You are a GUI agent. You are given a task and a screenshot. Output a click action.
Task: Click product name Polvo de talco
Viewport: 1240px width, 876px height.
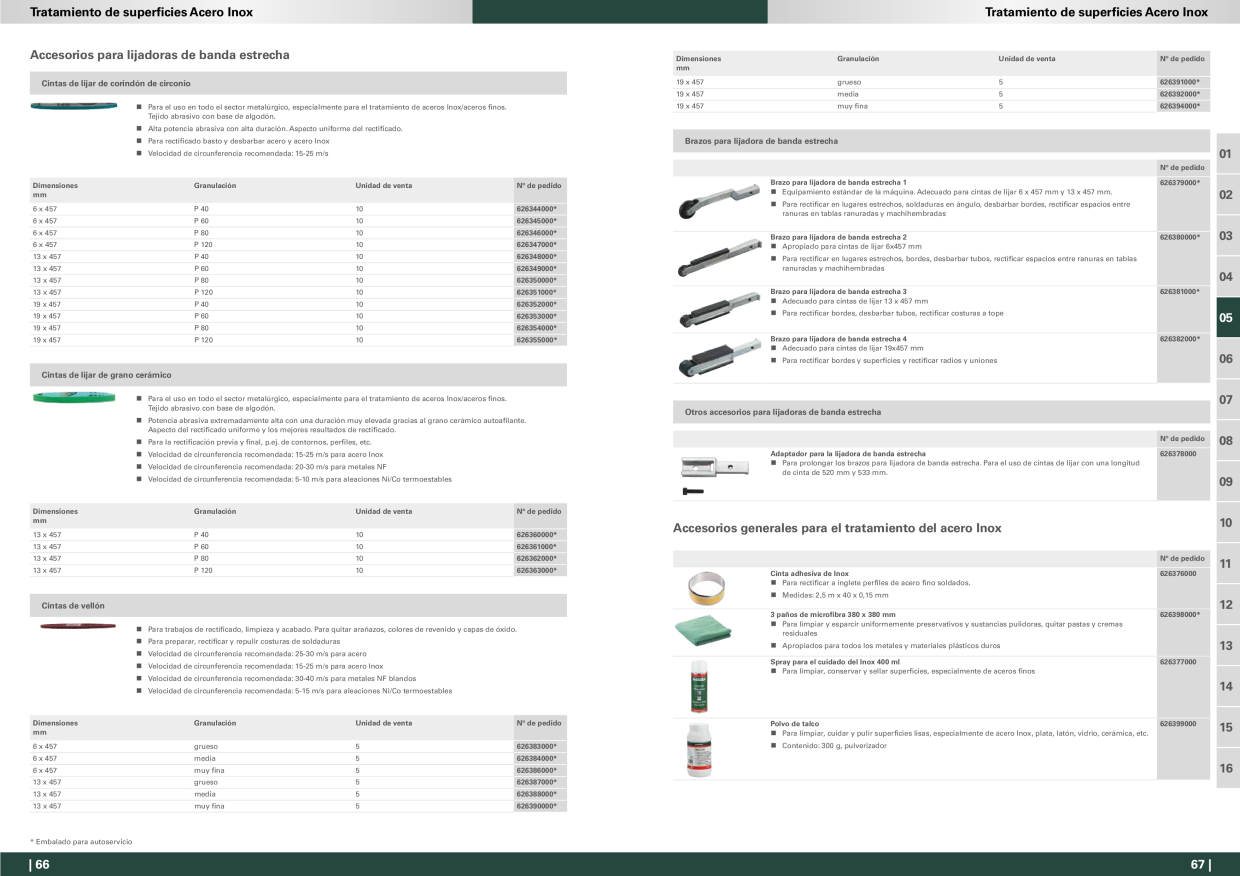[795, 723]
